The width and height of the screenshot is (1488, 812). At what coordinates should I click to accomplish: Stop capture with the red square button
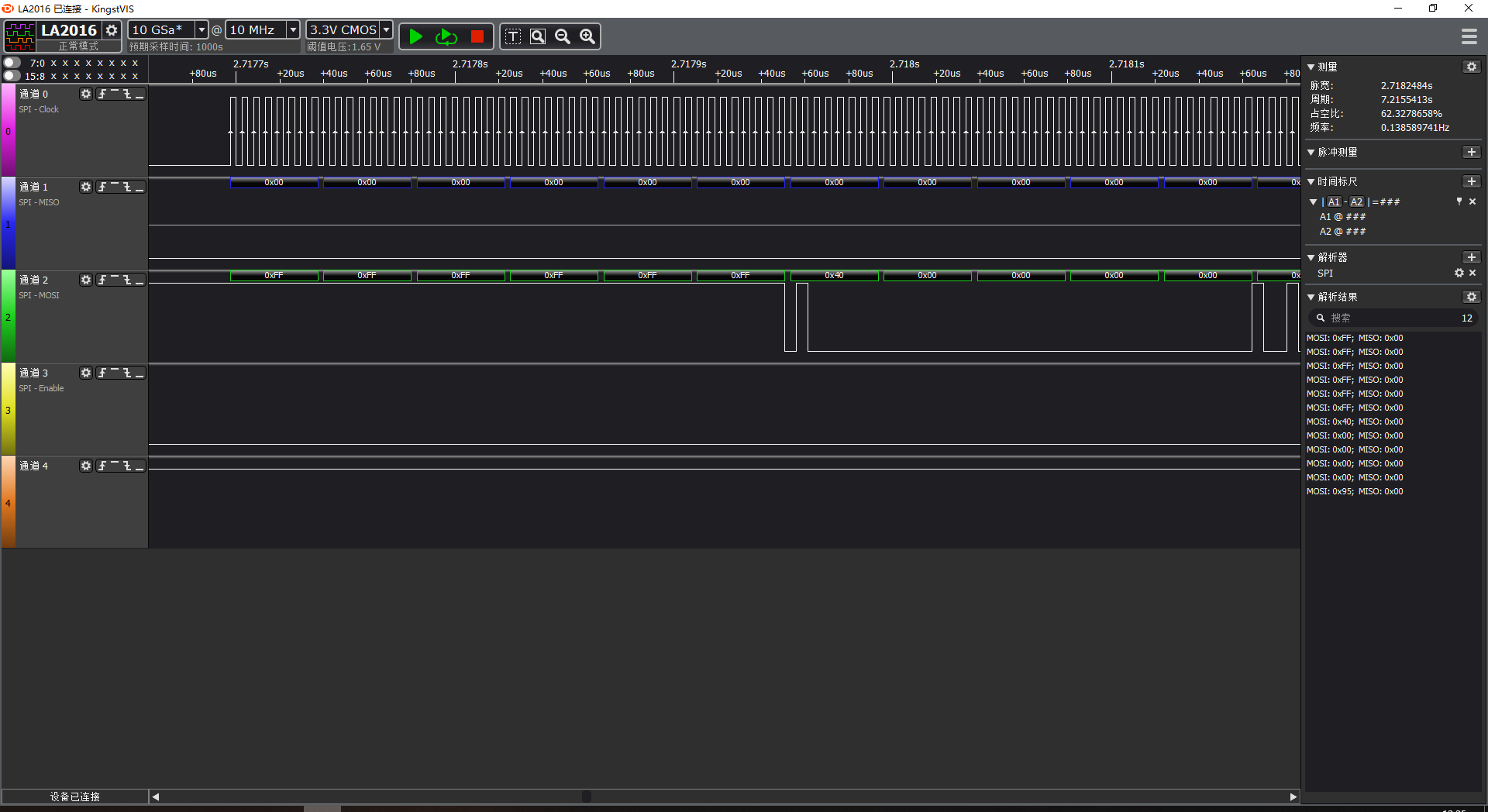(477, 36)
